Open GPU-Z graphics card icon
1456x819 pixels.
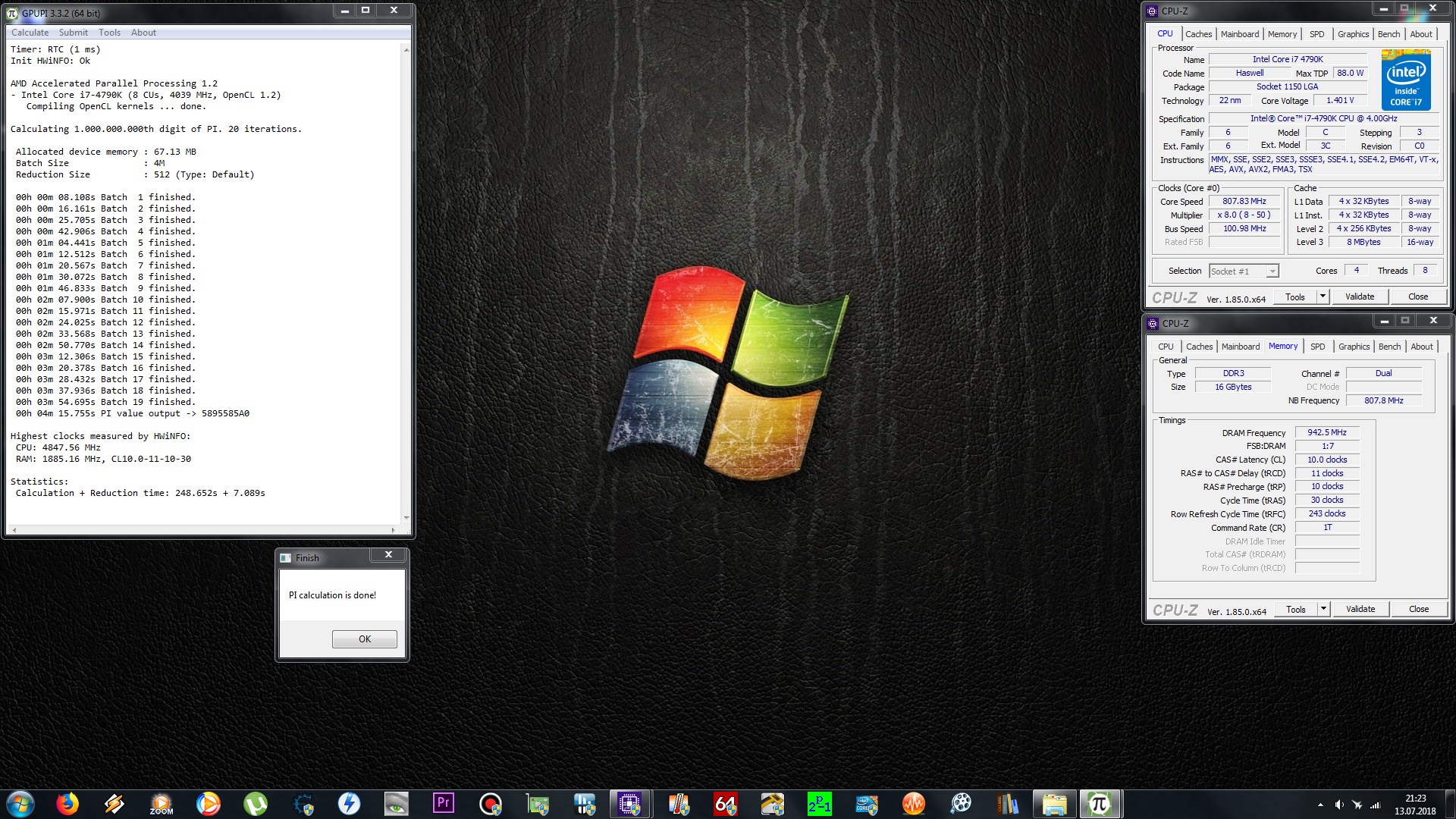click(538, 804)
